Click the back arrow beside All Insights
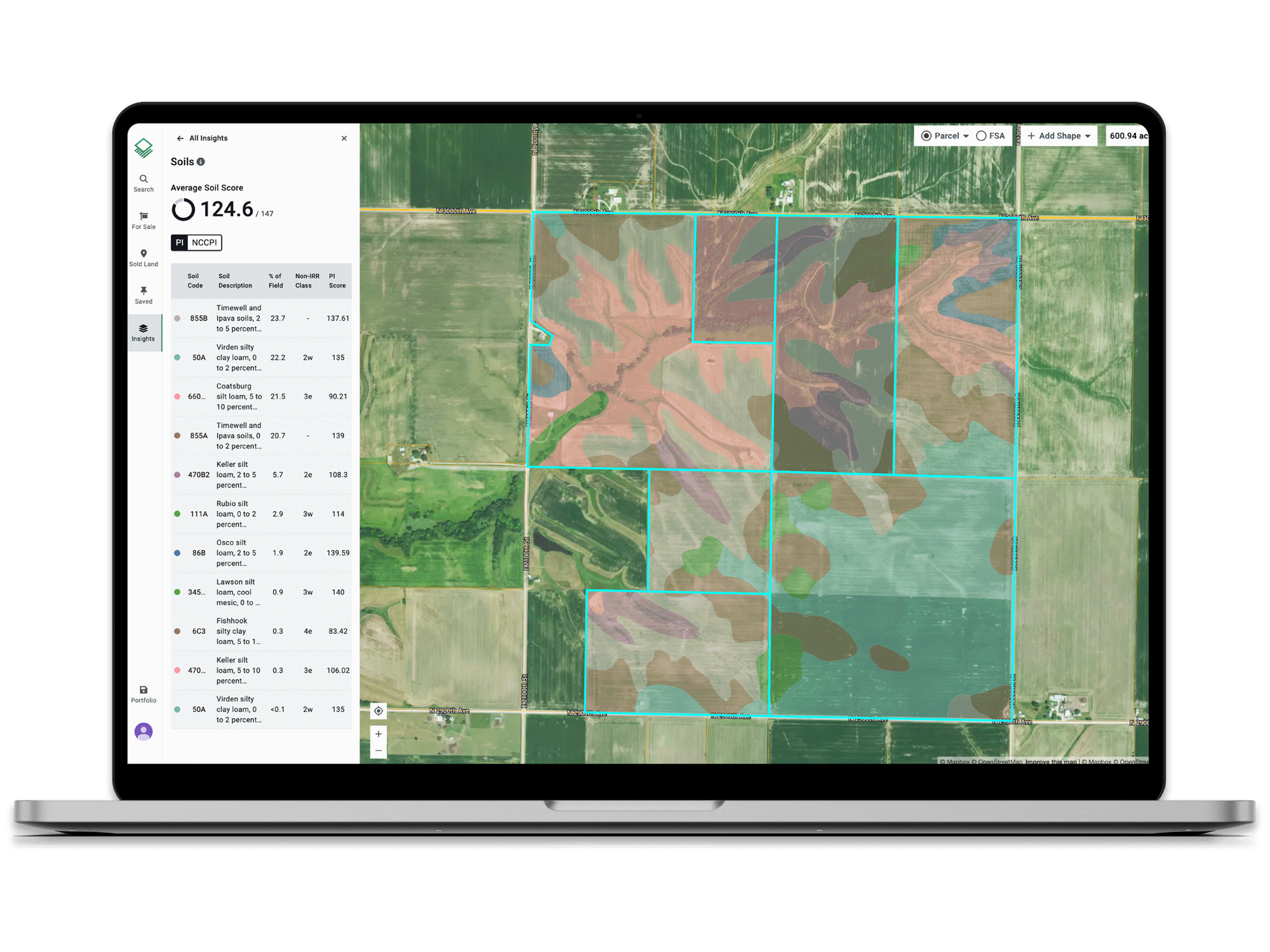 (180, 138)
